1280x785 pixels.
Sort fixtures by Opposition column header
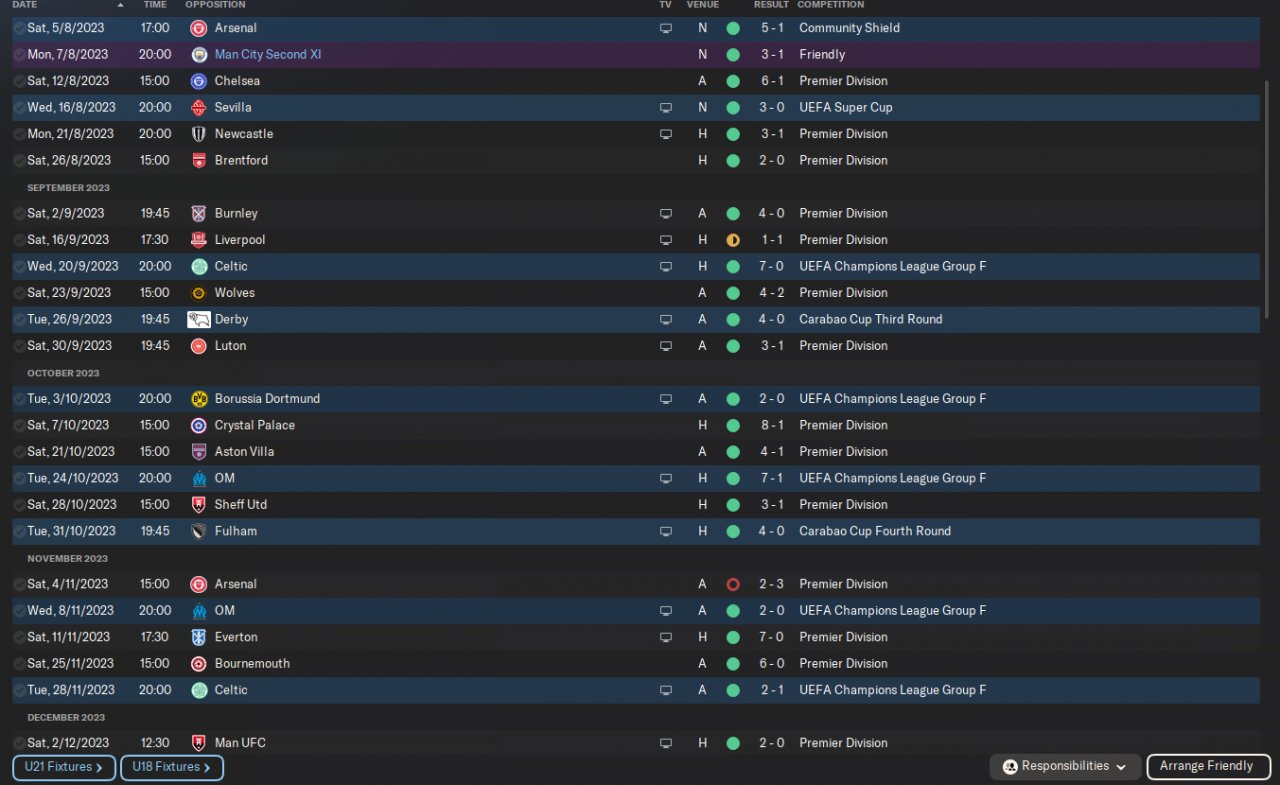click(x=215, y=5)
